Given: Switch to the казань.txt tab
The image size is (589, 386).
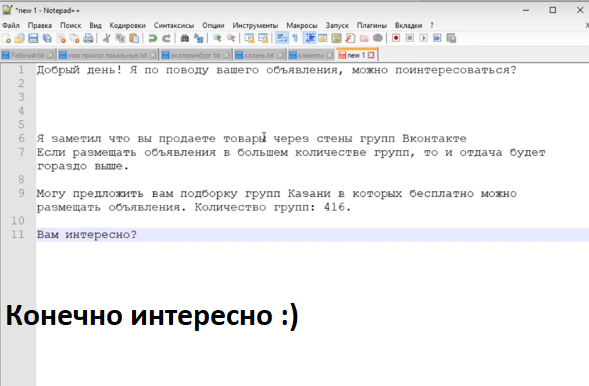Looking at the screenshot, I should (x=259, y=56).
